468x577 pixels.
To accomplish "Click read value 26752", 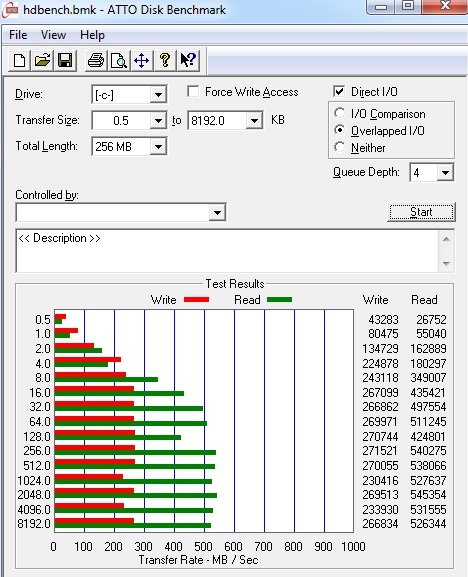I will click(431, 319).
